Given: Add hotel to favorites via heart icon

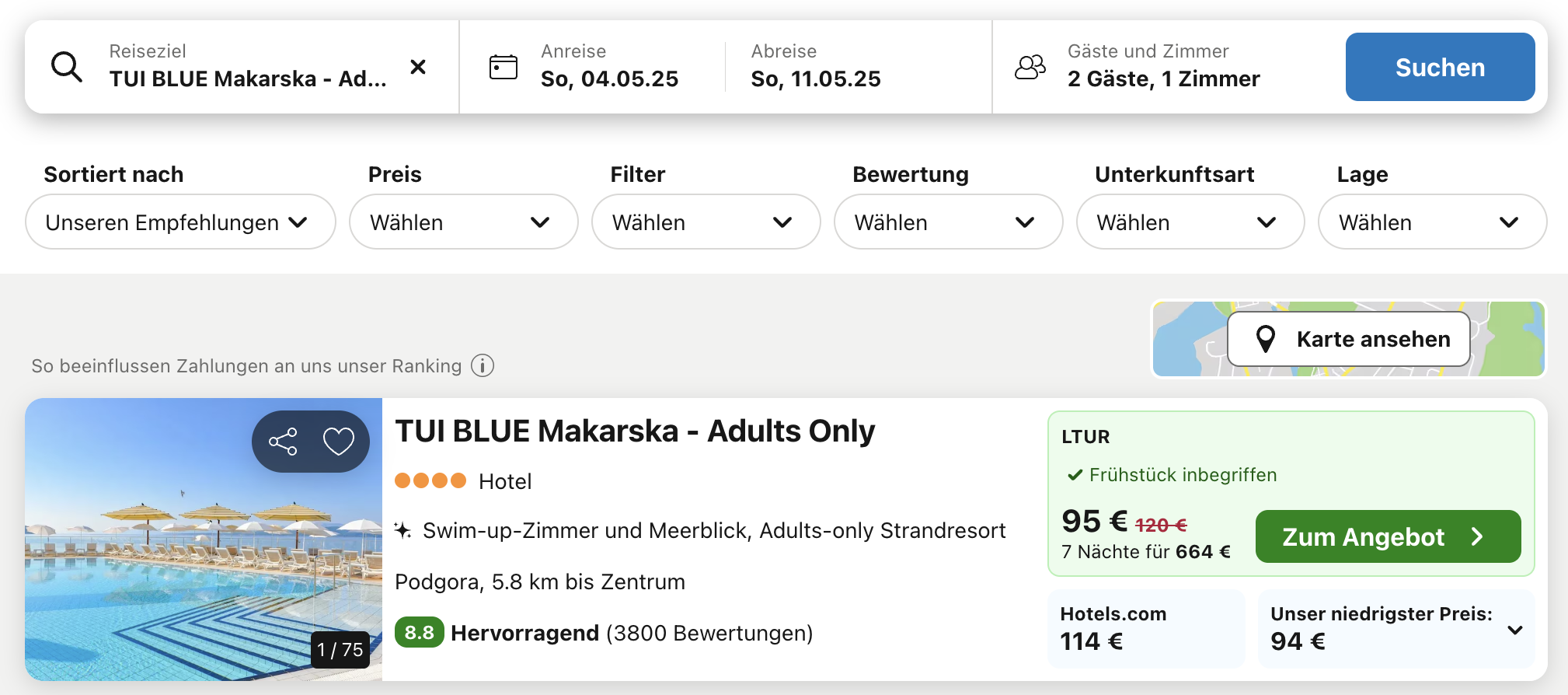Looking at the screenshot, I should 339,442.
